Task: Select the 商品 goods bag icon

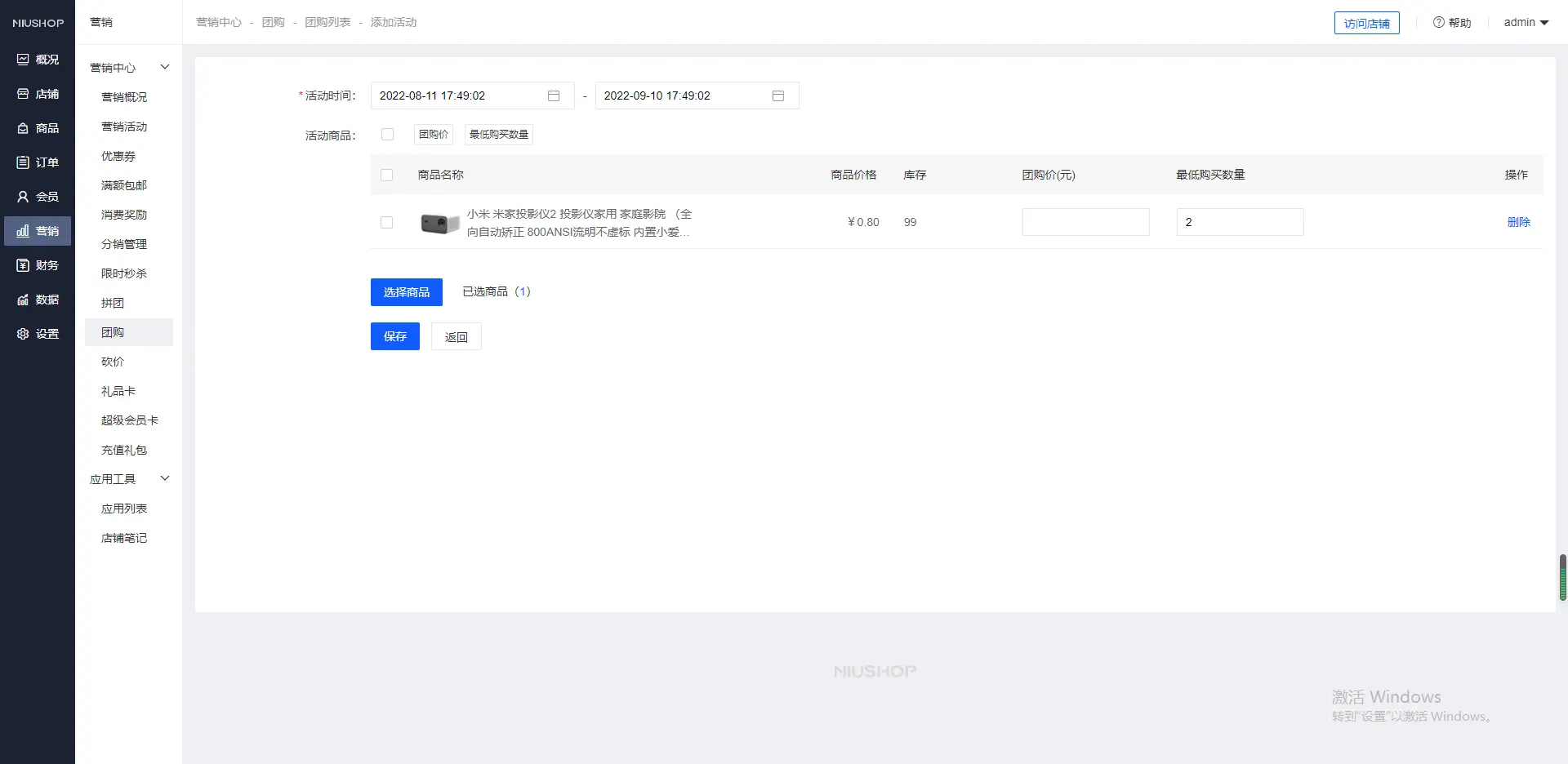Action: point(23,128)
